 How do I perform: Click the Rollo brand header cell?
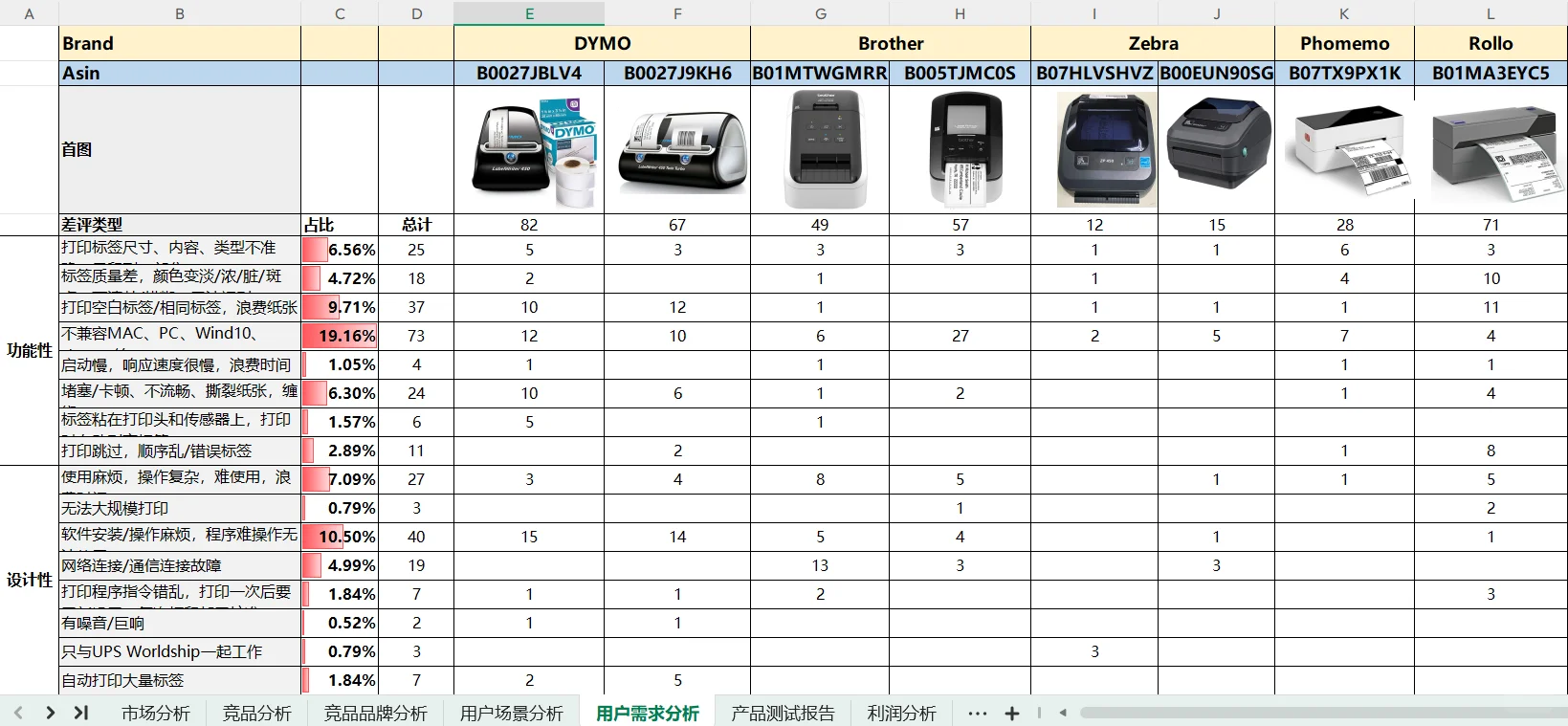[x=1491, y=43]
